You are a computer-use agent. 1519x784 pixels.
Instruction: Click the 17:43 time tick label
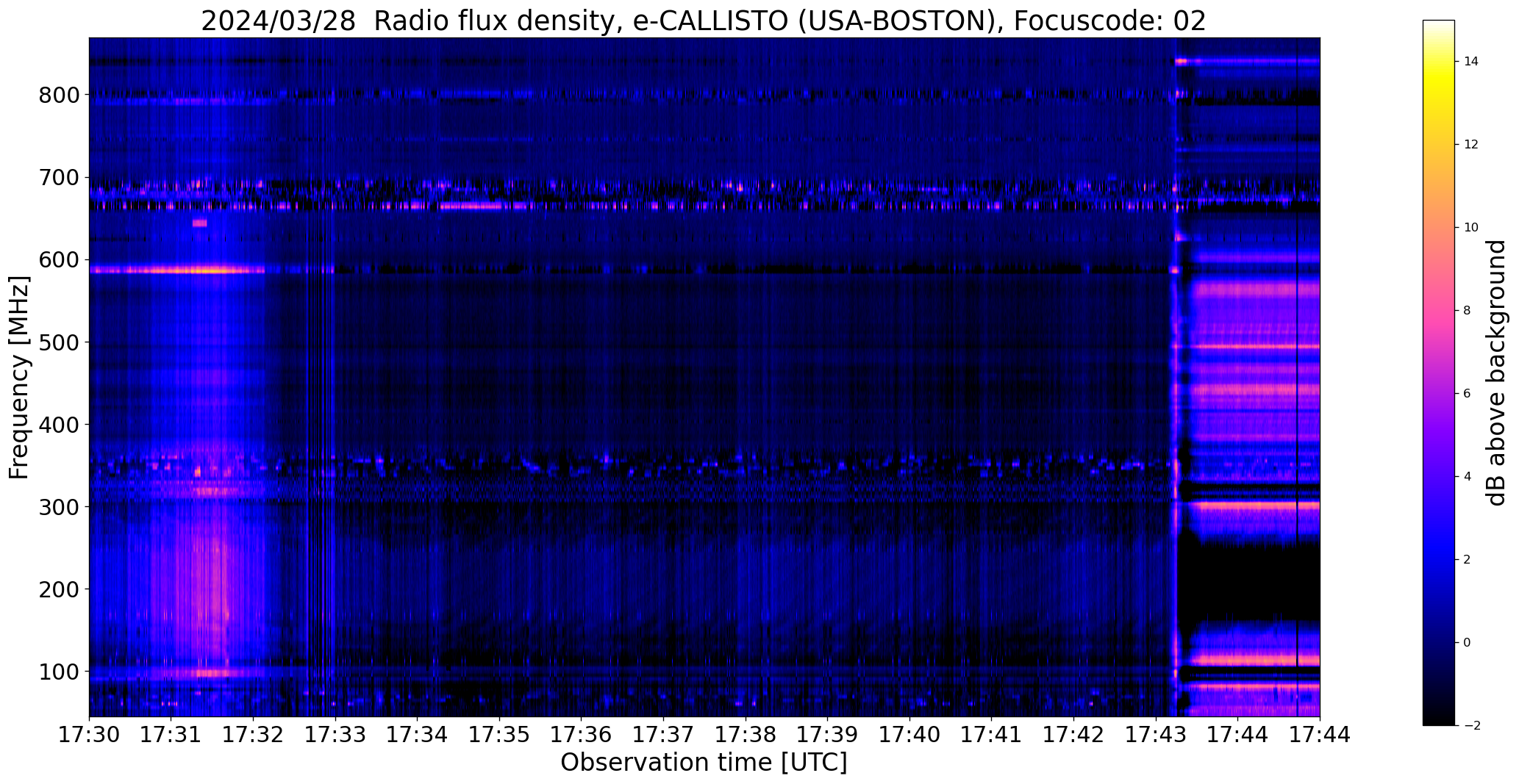[x=1157, y=735]
